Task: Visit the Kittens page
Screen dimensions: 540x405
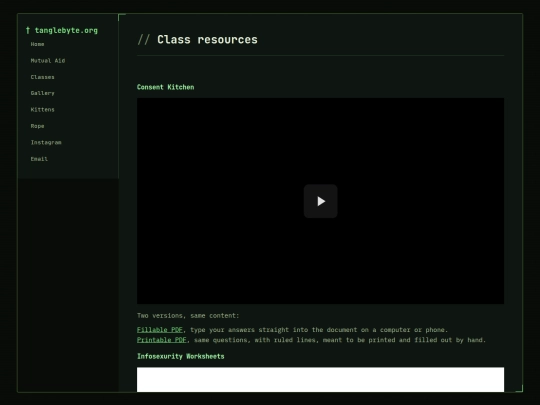Action: tap(42, 110)
